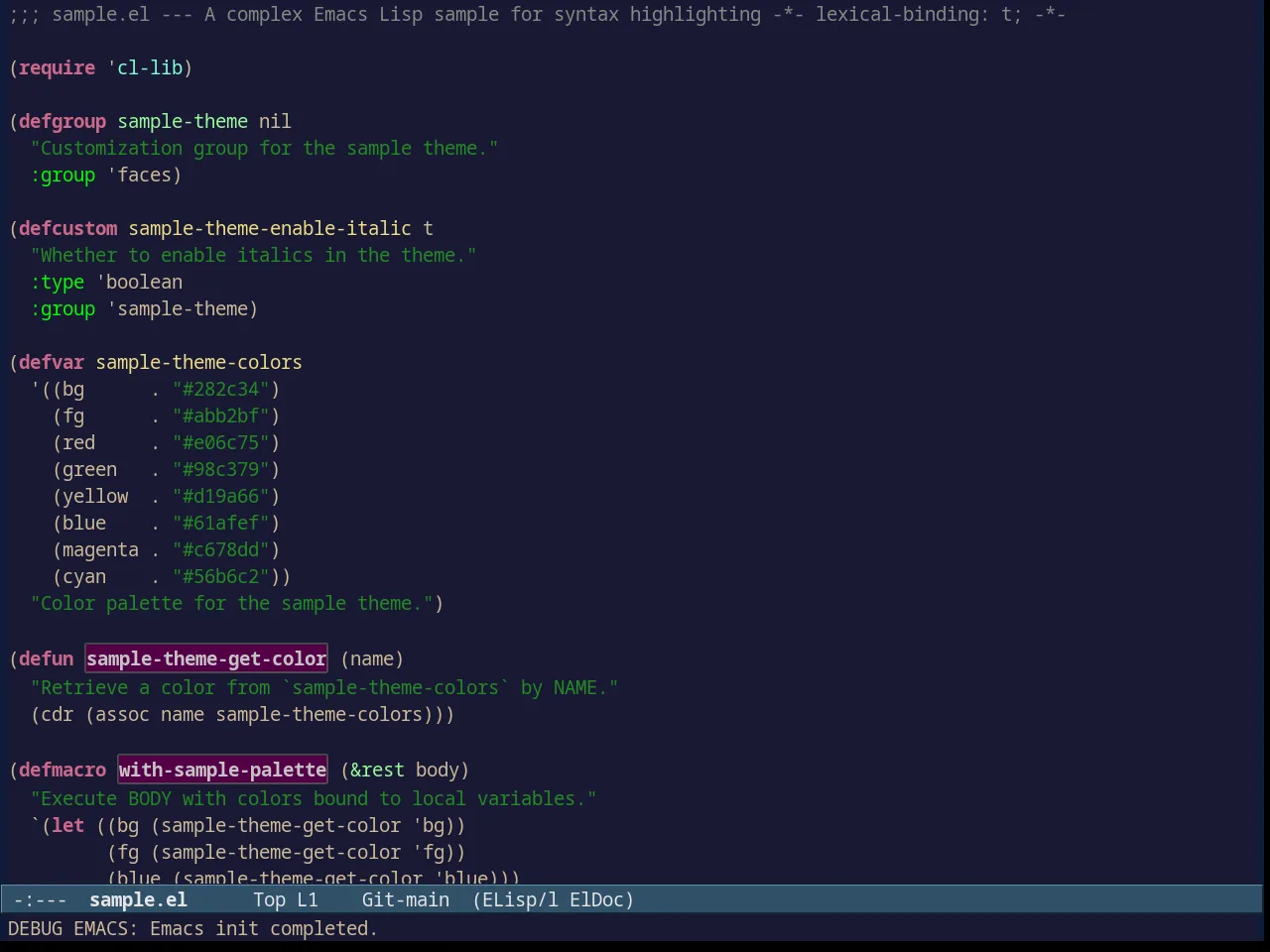Click the let keyword in the macro body

pyautogui.click(x=68, y=825)
